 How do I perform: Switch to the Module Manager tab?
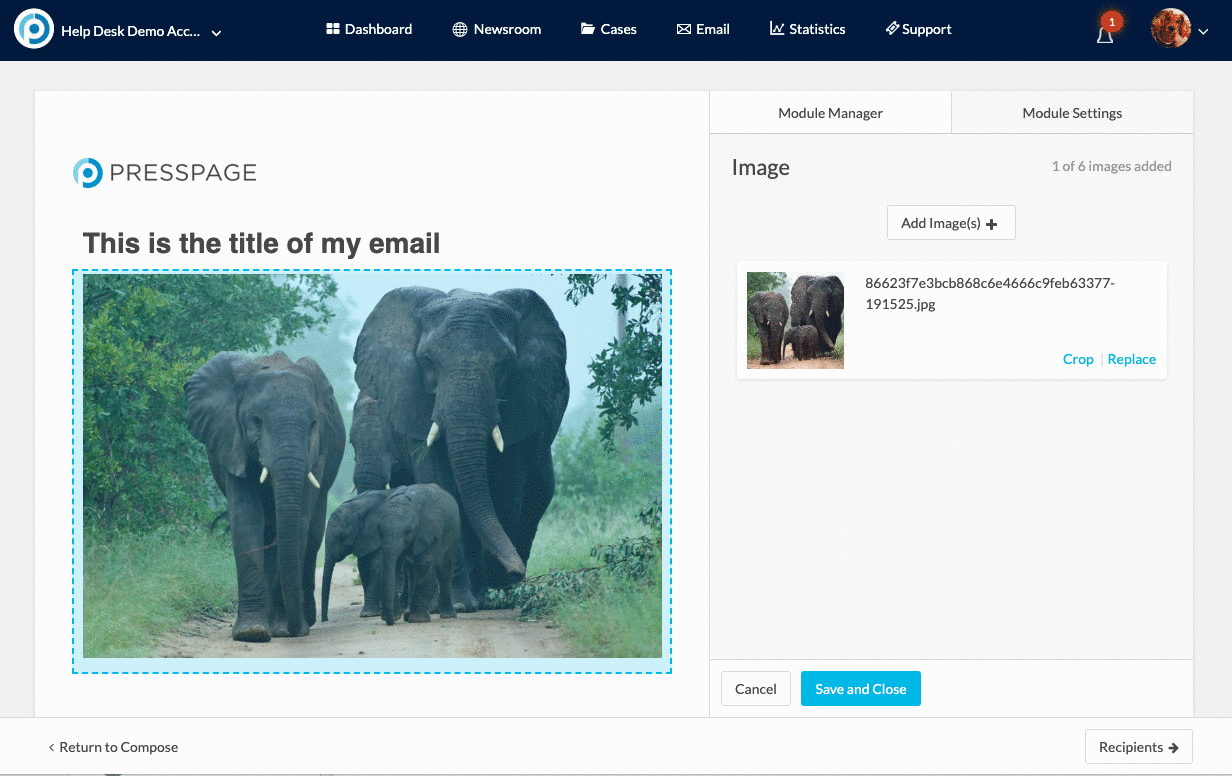pyautogui.click(x=830, y=113)
